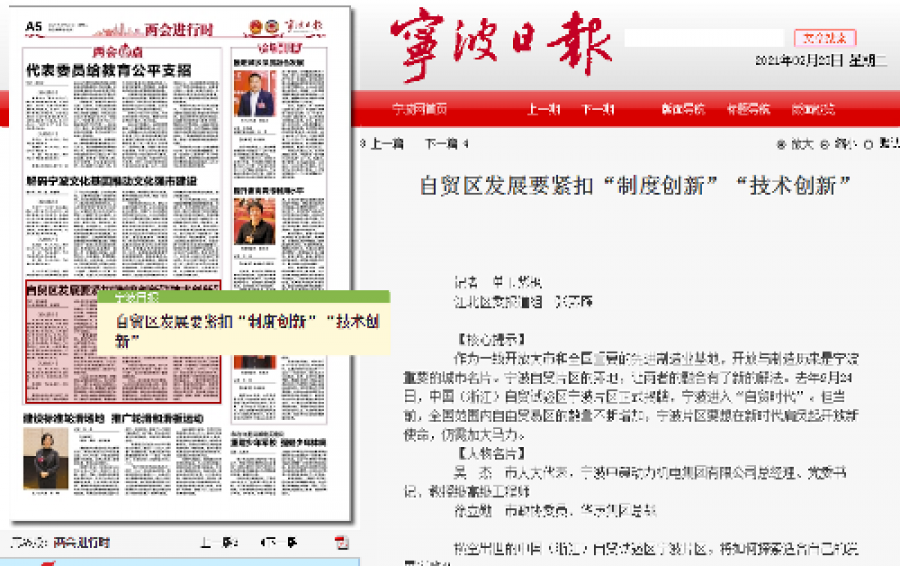Open 宁波网首页 in the red navigation bar
The image size is (900, 566).
pyautogui.click(x=419, y=109)
